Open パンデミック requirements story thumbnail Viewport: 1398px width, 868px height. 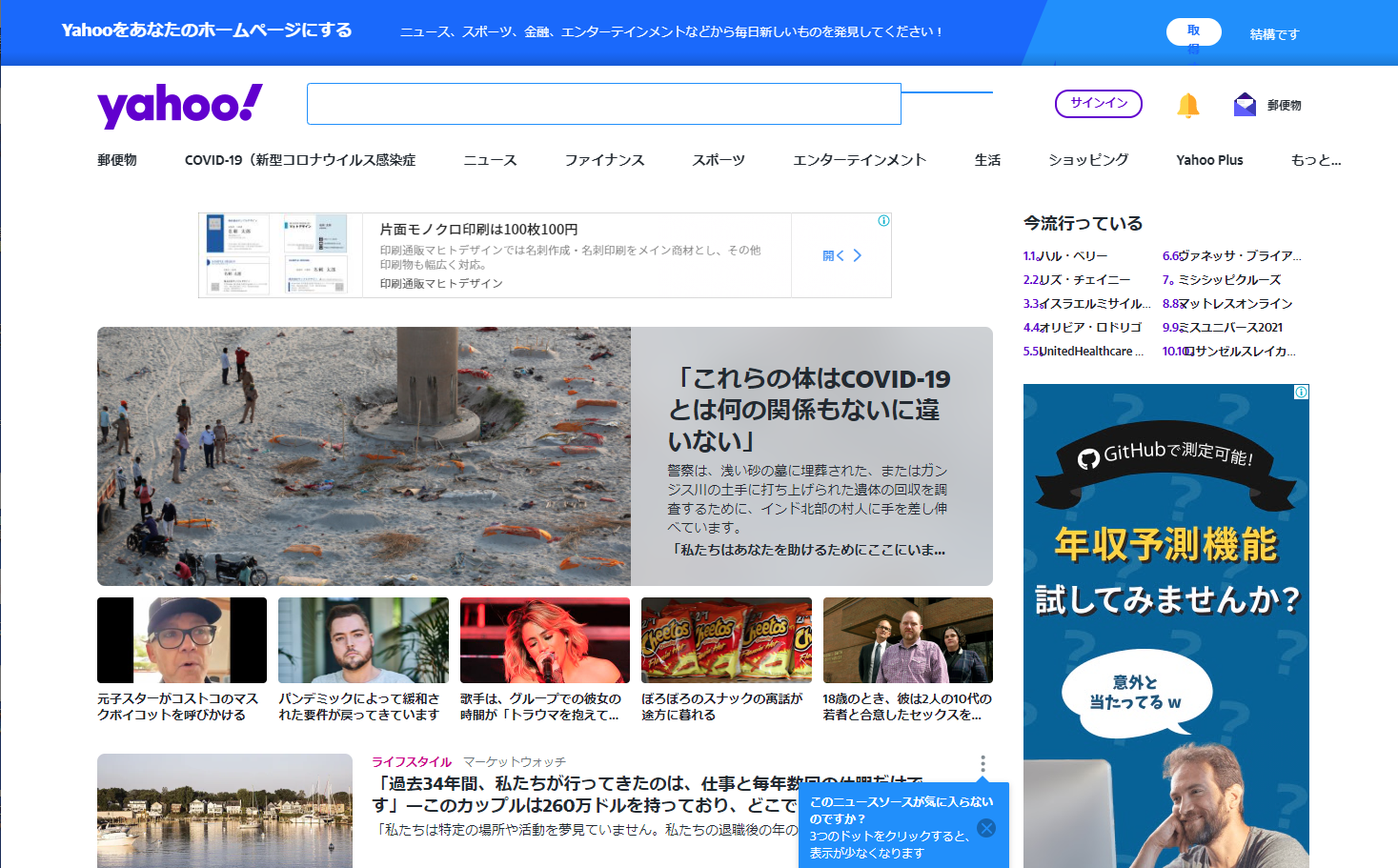[x=363, y=640]
